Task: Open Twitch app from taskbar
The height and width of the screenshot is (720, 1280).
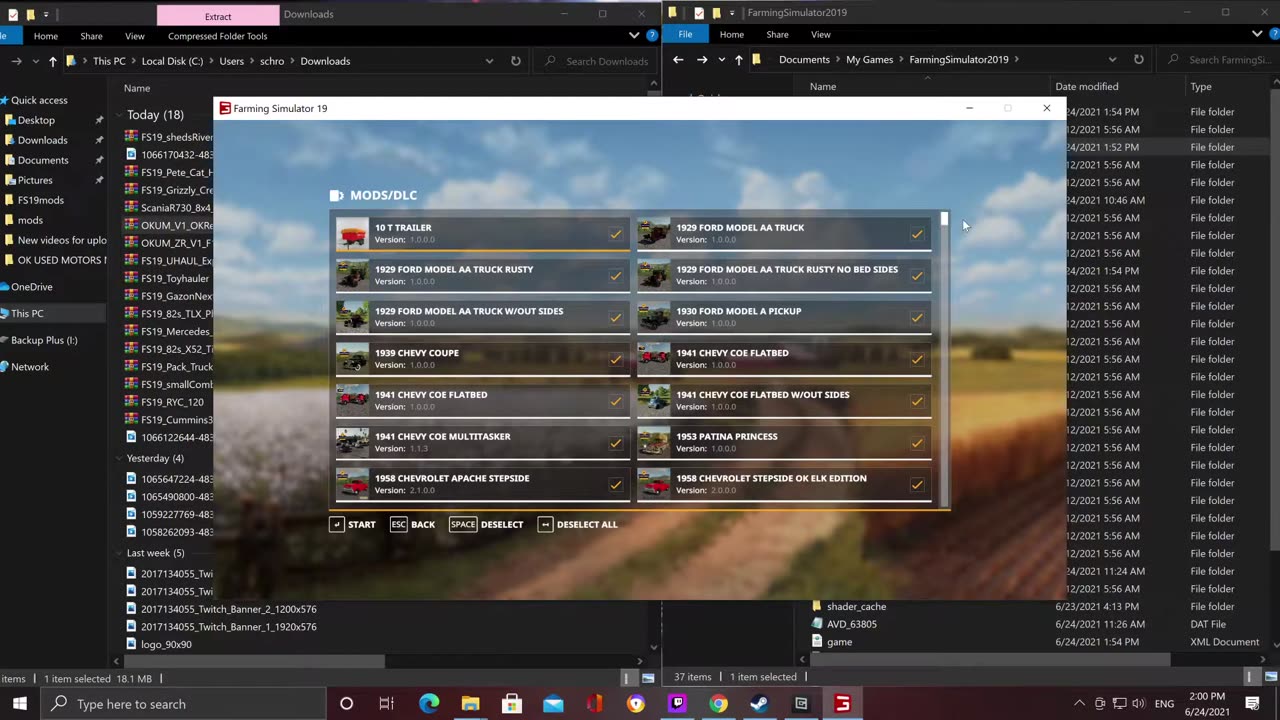Action: pyautogui.click(x=677, y=704)
